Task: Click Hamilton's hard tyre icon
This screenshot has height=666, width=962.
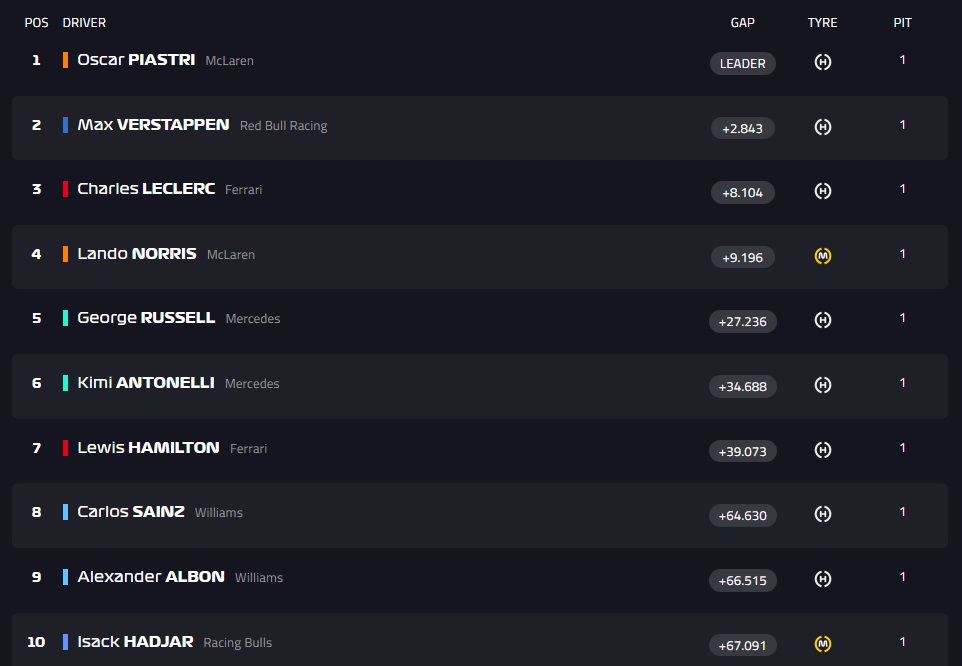Action: (x=822, y=450)
